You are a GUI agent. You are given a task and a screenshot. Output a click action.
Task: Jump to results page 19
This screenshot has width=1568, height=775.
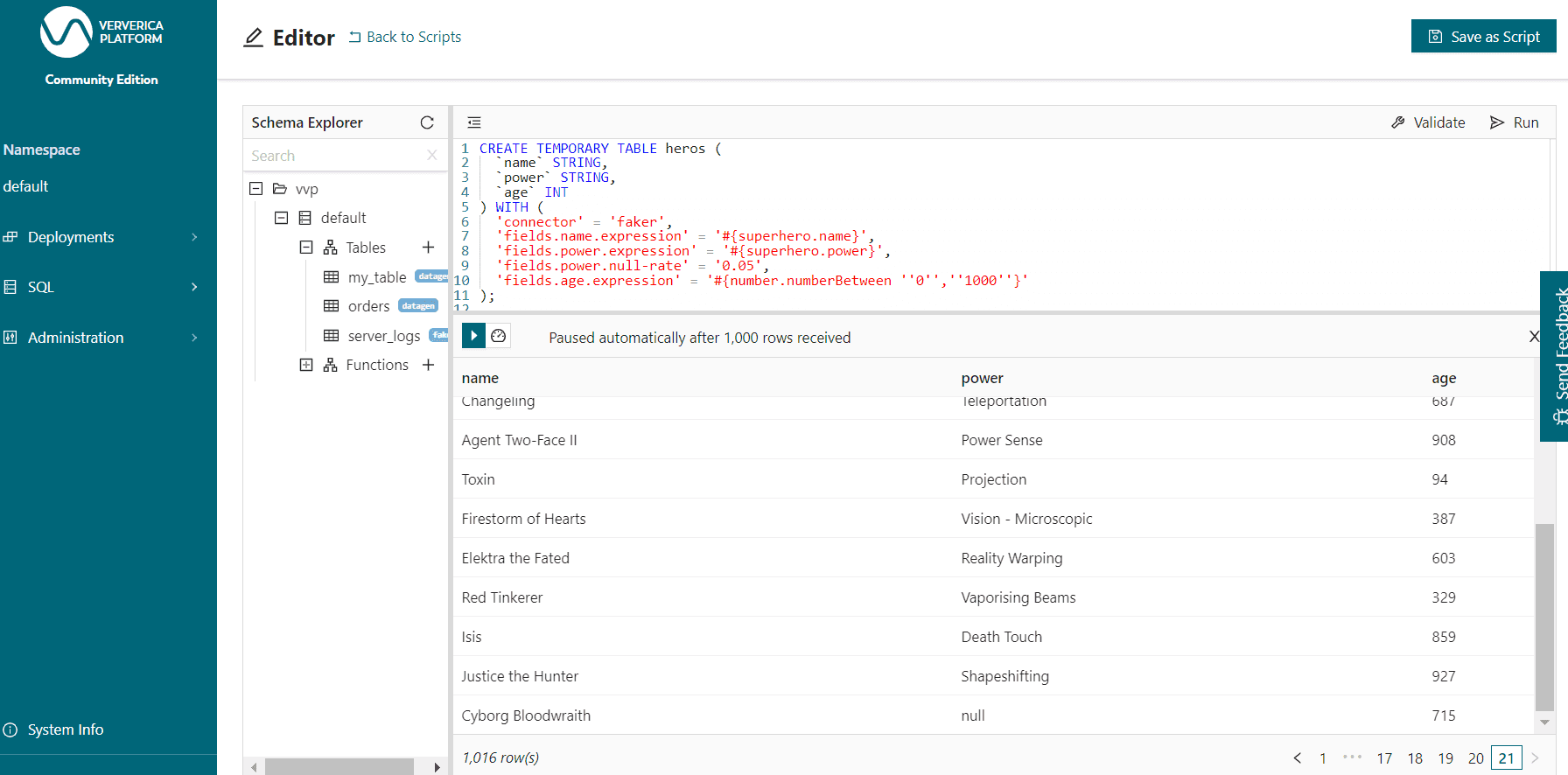1445,758
